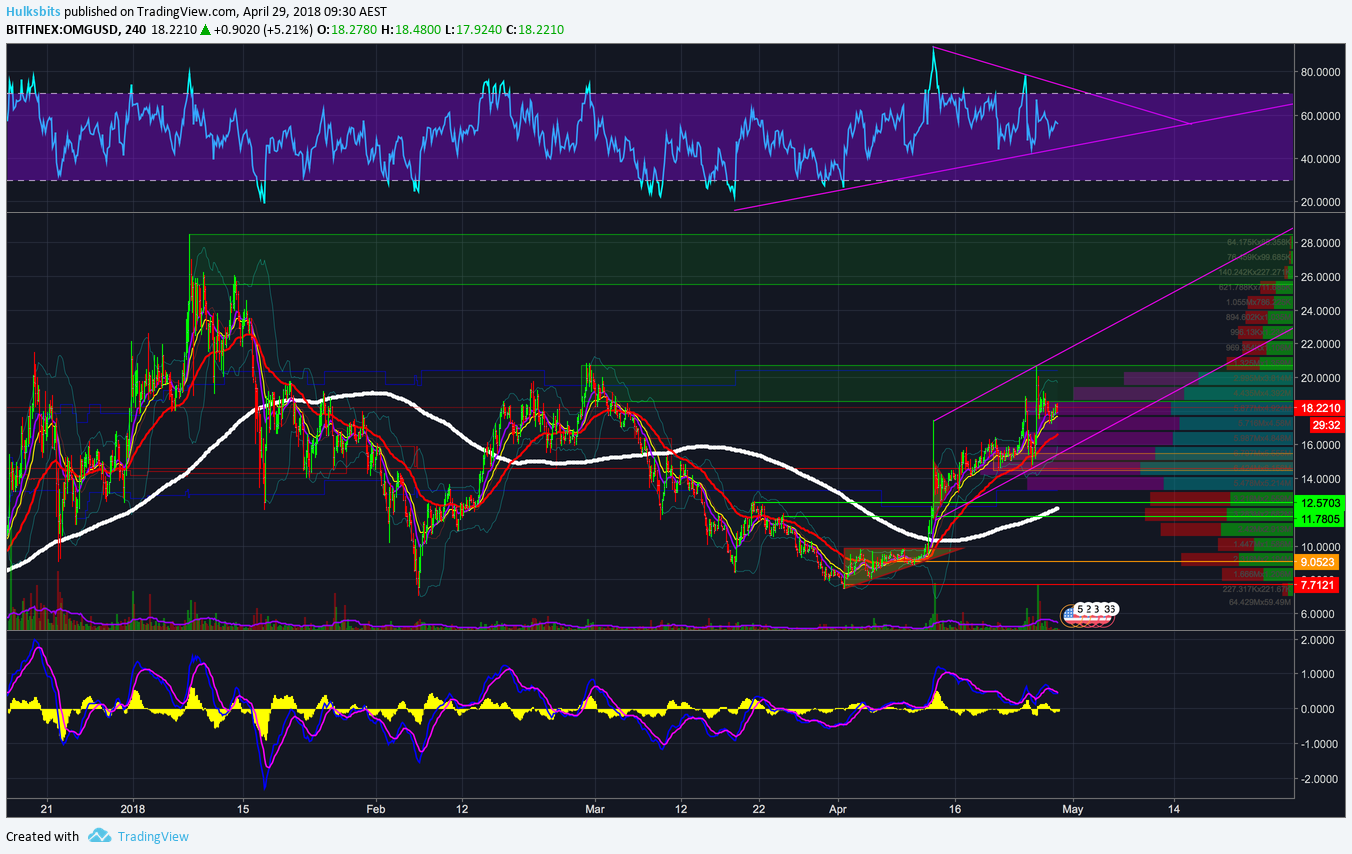
Task: Click the 28.0000 price axis value
Action: tap(1320, 243)
